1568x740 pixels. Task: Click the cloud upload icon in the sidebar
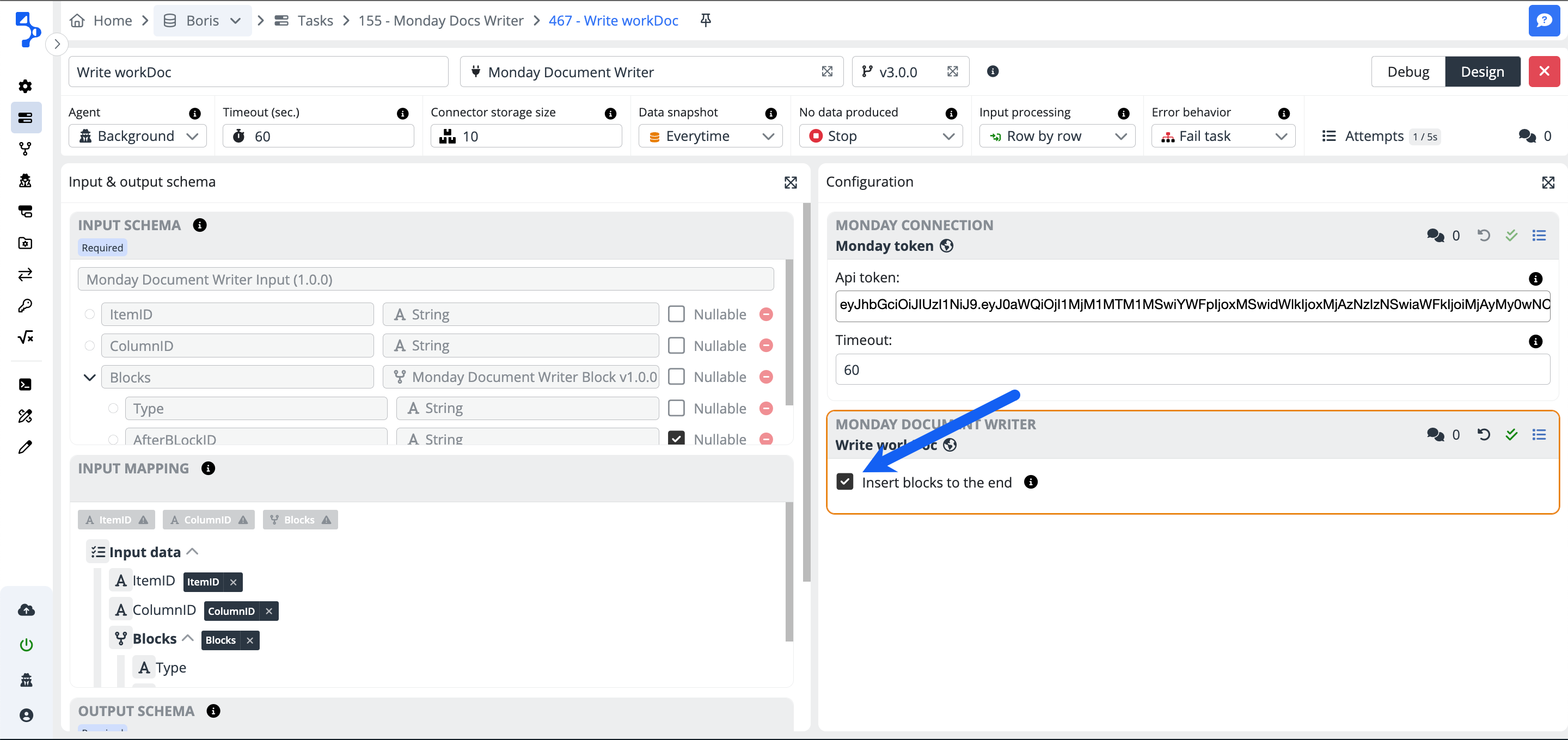(26, 610)
